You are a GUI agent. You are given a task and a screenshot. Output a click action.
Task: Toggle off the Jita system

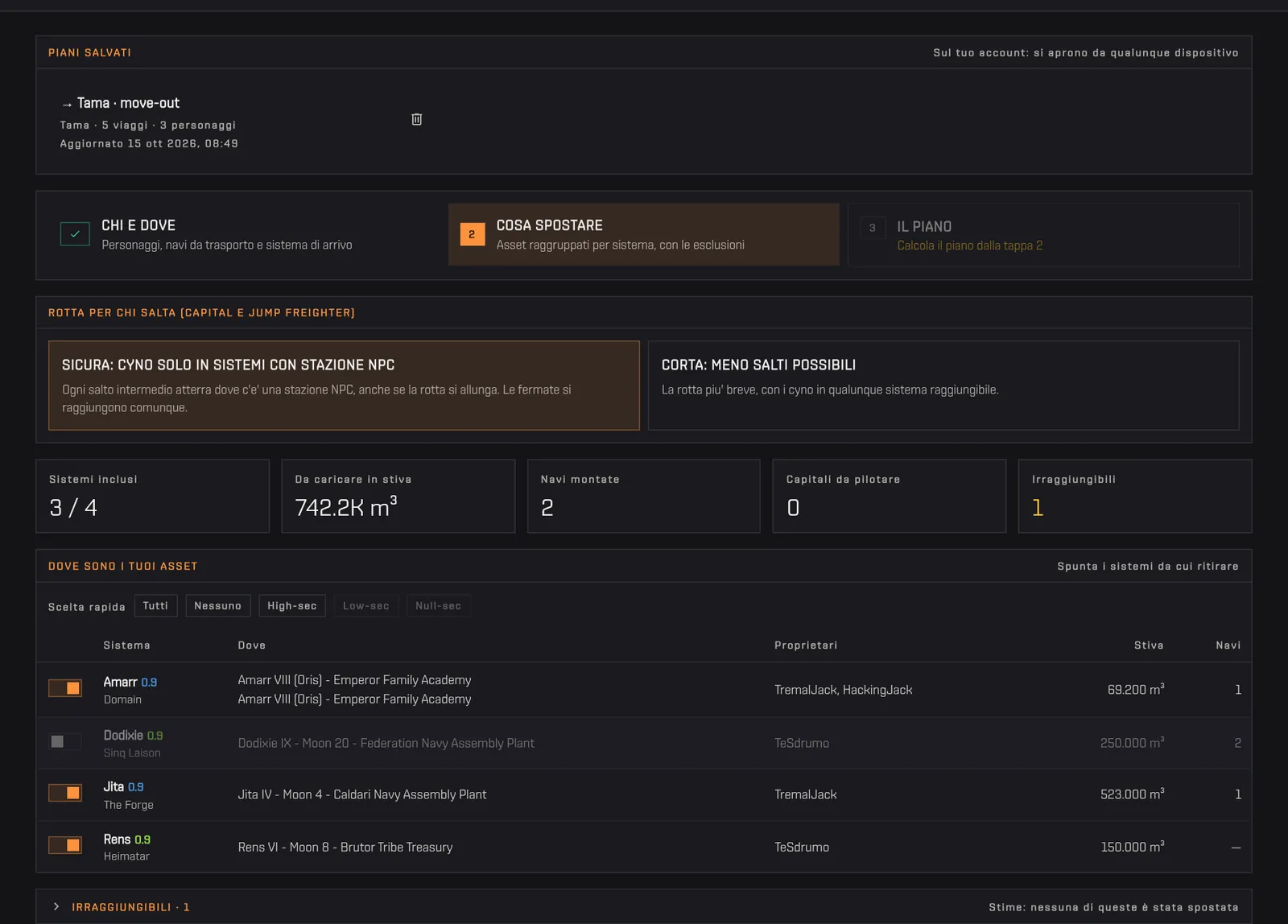pos(65,793)
